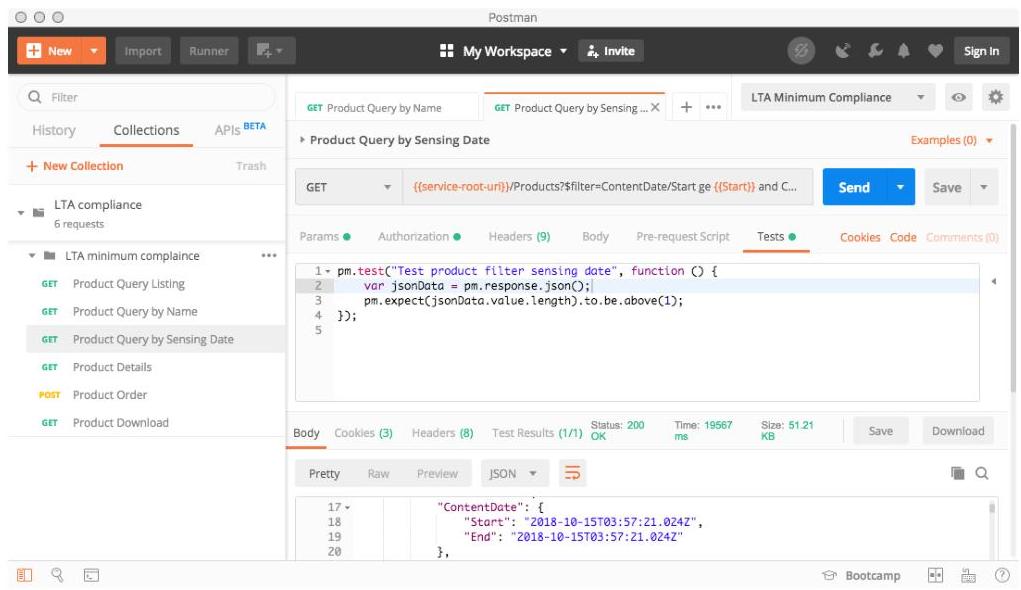Viewport: 1021px width, 590px height.
Task: Open the manage environments gear icon
Action: click(996, 98)
